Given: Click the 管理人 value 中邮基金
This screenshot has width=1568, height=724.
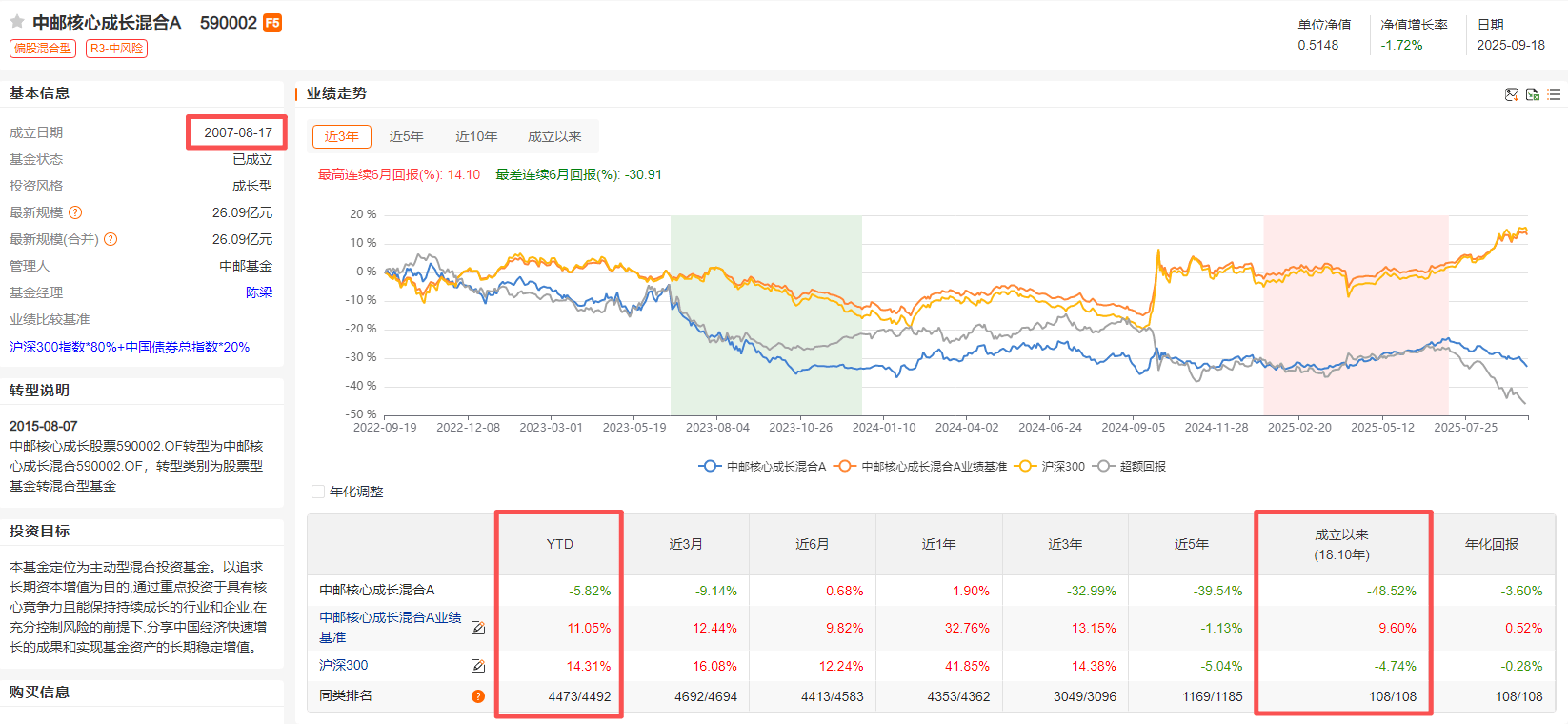Looking at the screenshot, I should (x=246, y=266).
